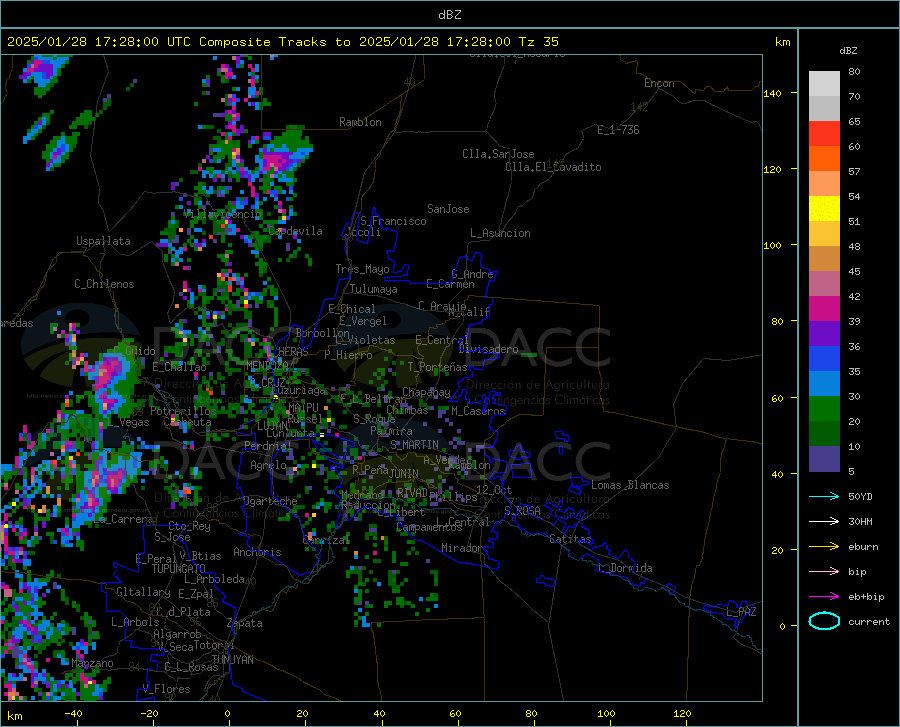The image size is (900, 727).
Task: Click the MENDOZA city label
Action: pyautogui.click(x=267, y=366)
